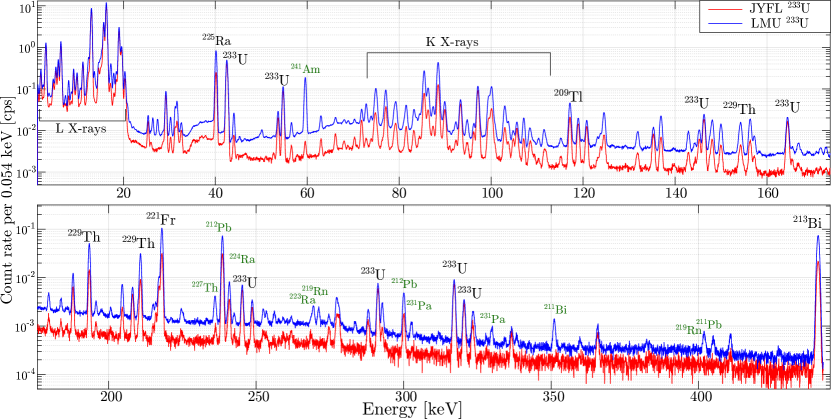The image size is (831, 419).
Task: Click the 10¹ y-axis tick label
Action: (26, 8)
